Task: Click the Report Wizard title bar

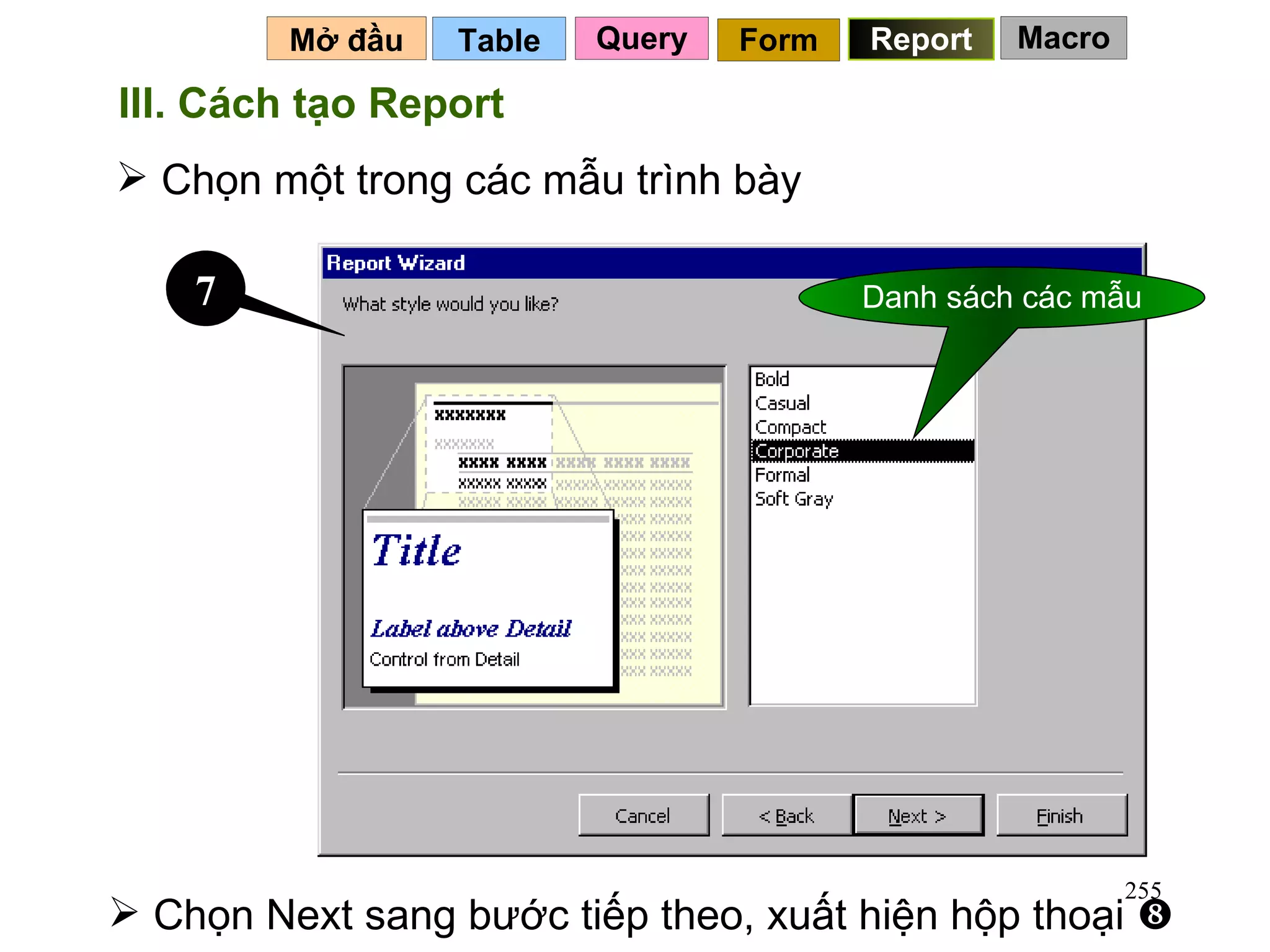Action: point(732,263)
